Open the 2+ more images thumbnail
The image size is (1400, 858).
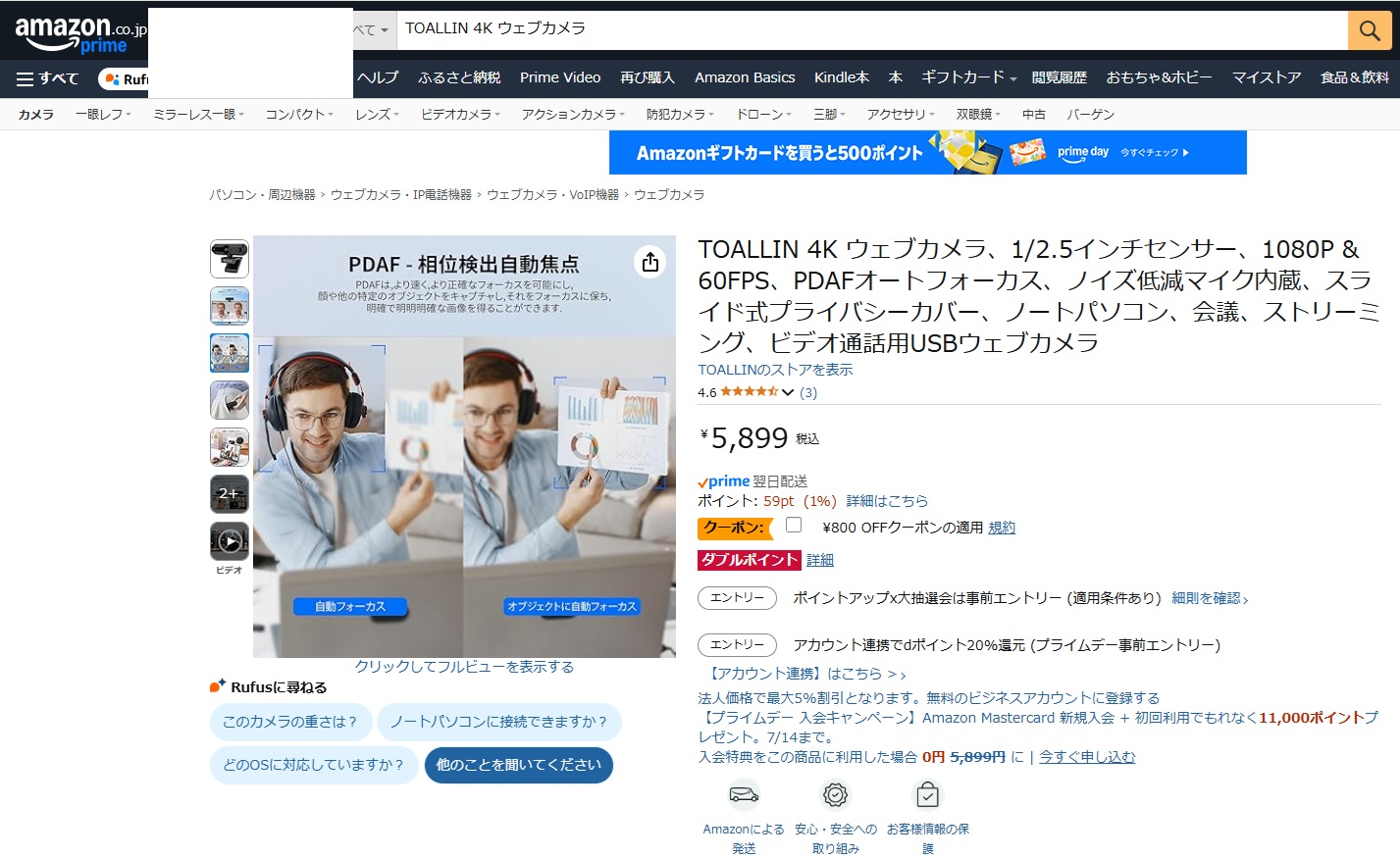(x=230, y=494)
